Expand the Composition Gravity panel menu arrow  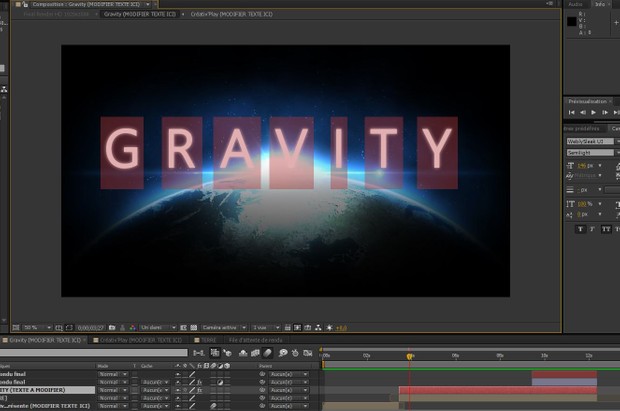click(x=148, y=4)
